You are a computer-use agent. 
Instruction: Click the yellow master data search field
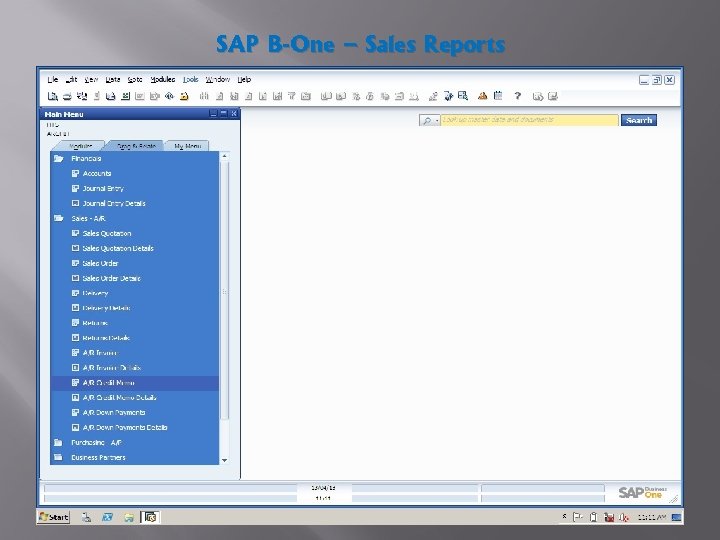click(529, 120)
